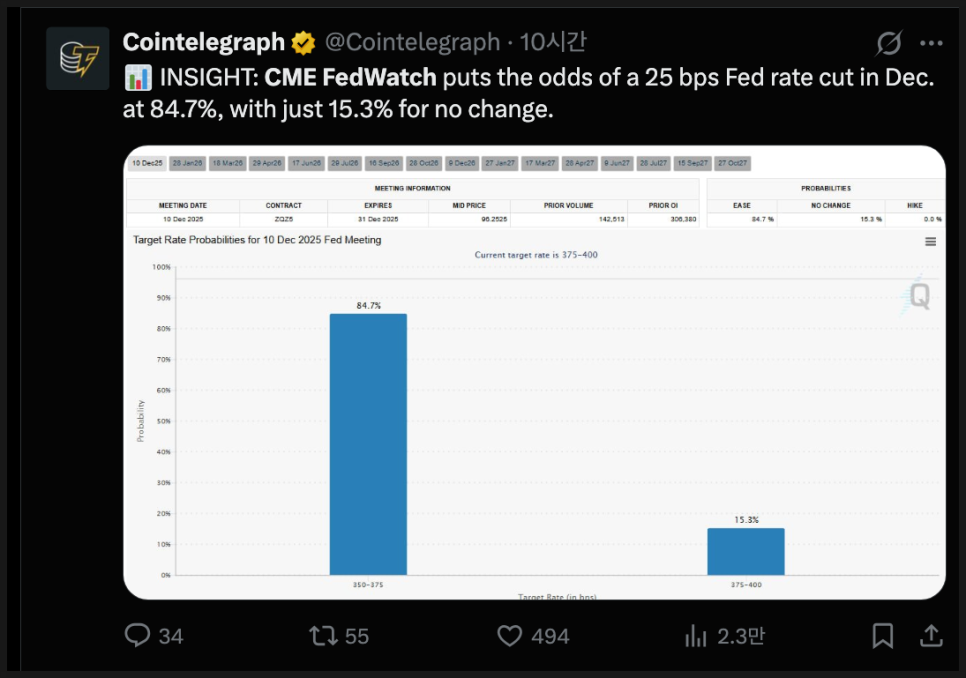Switch to the 28 Jan26 meeting tab
966x678 pixels.
pos(186,163)
